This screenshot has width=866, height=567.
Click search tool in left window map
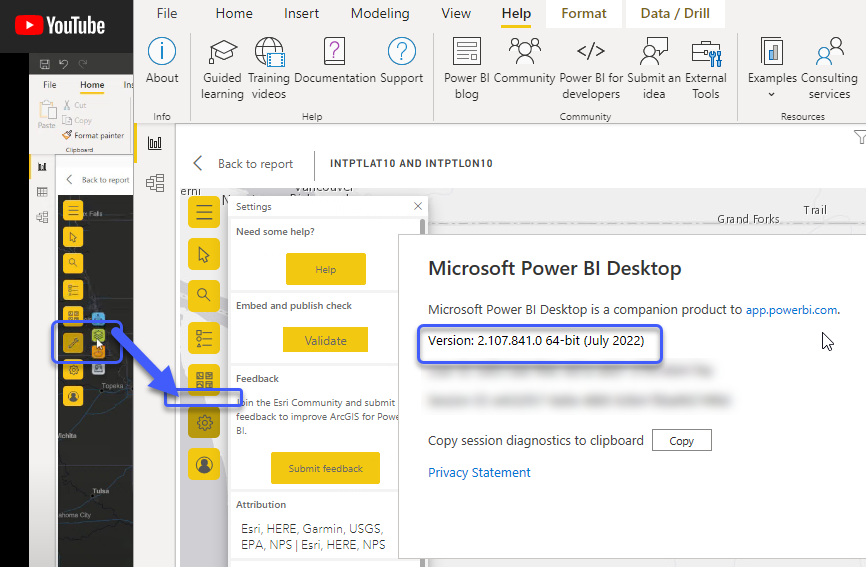pos(73,263)
